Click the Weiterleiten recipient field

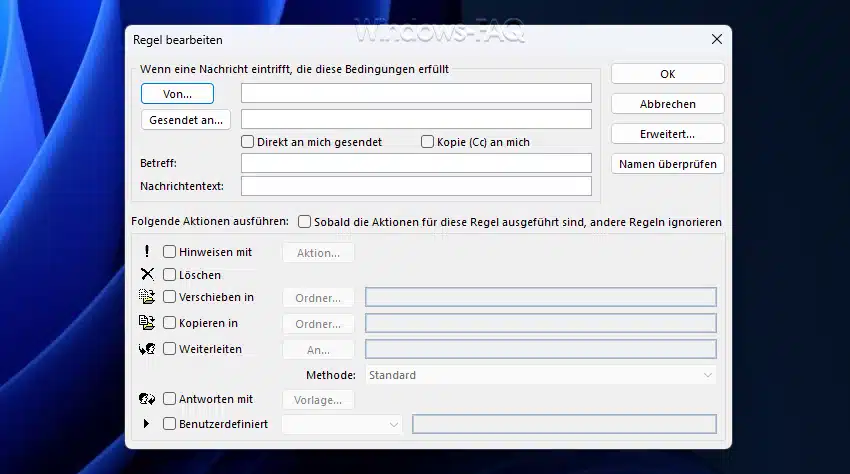[x=541, y=349]
